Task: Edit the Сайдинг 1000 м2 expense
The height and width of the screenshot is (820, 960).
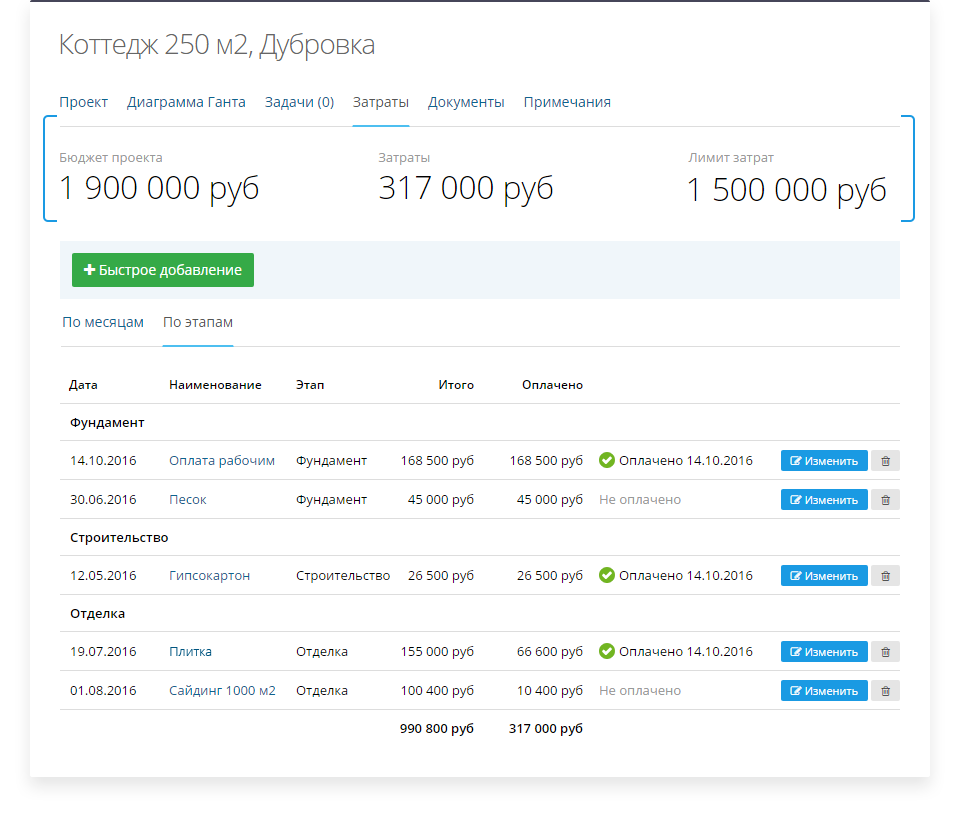Action: point(824,690)
